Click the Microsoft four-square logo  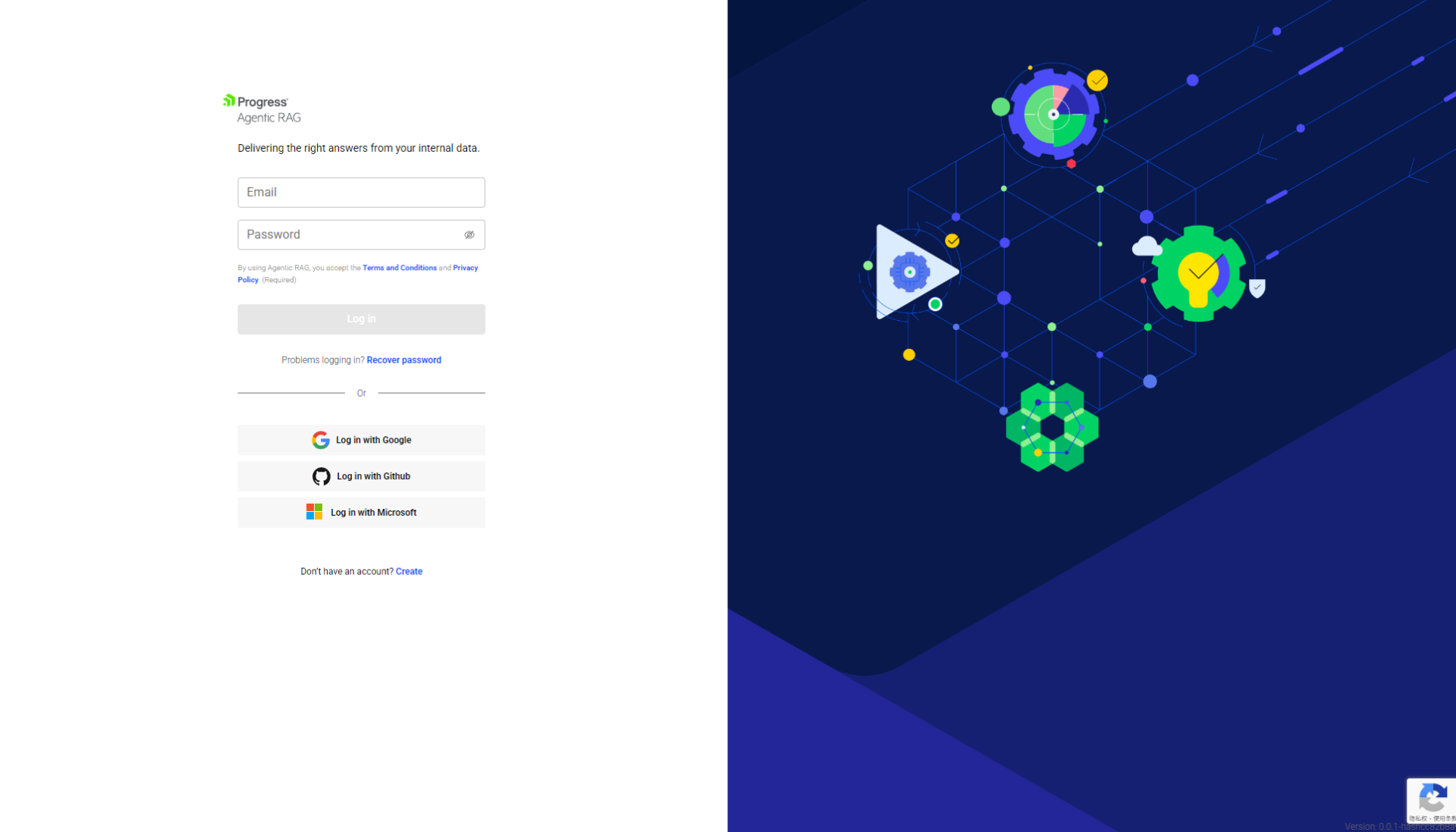tap(314, 512)
